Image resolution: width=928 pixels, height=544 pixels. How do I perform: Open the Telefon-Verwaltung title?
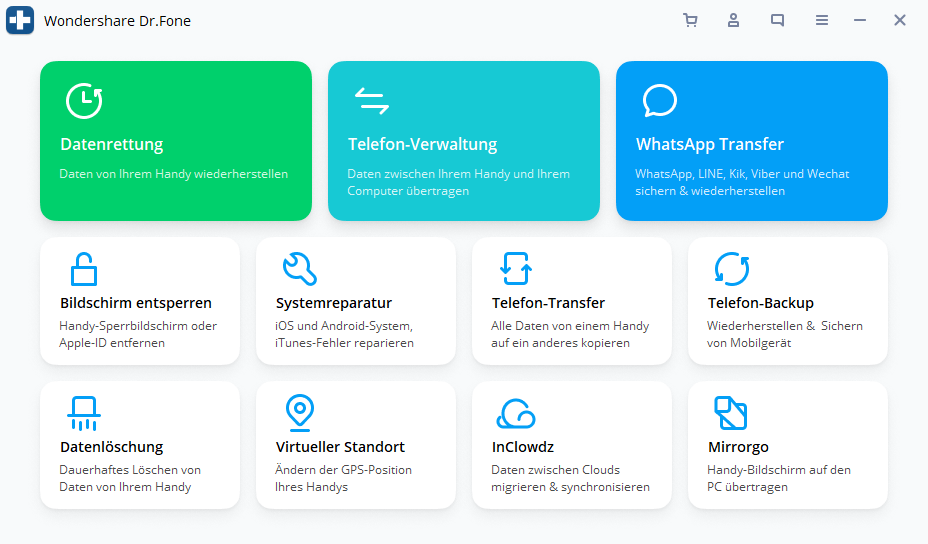pos(423,144)
